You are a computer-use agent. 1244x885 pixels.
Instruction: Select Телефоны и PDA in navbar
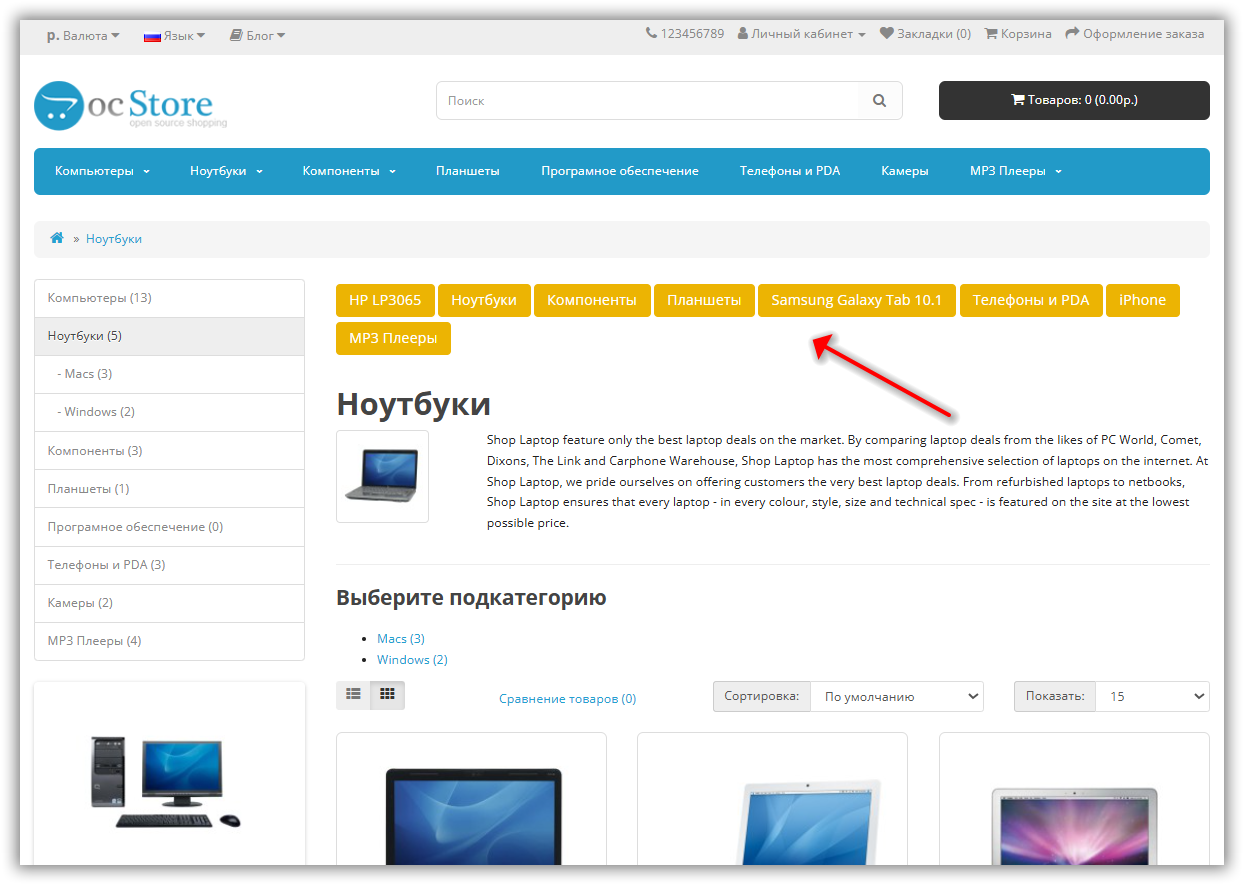(x=790, y=171)
